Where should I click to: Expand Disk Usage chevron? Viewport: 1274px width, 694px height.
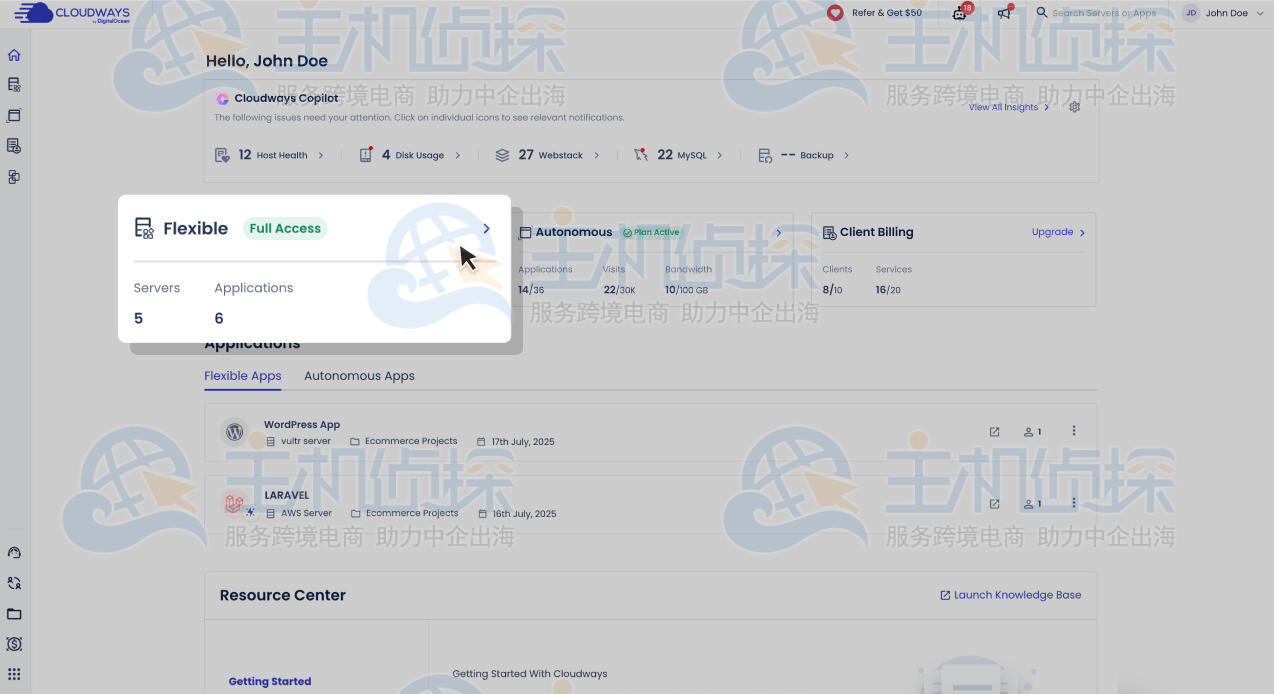click(458, 155)
